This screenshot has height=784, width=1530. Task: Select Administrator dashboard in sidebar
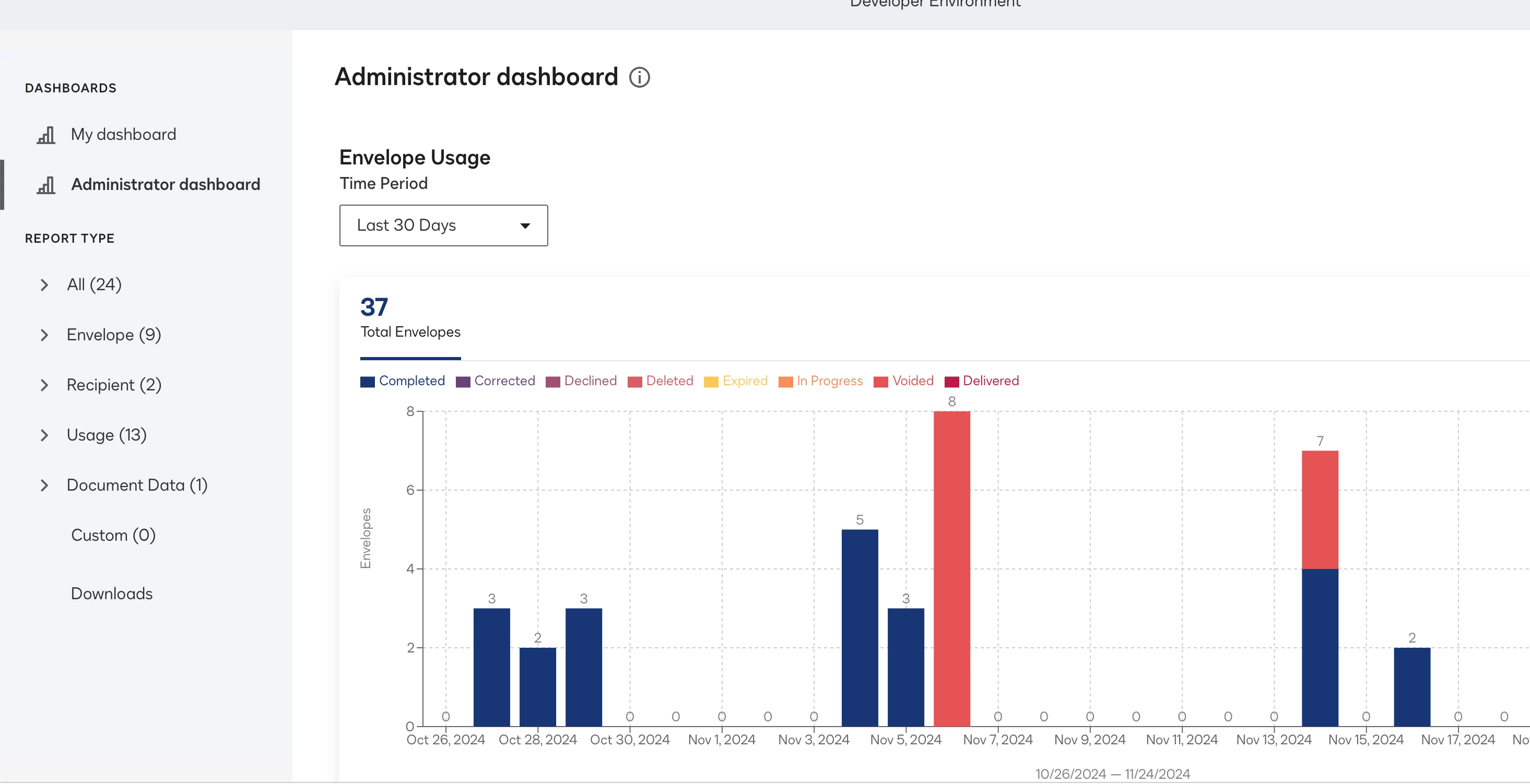pyautogui.click(x=166, y=185)
